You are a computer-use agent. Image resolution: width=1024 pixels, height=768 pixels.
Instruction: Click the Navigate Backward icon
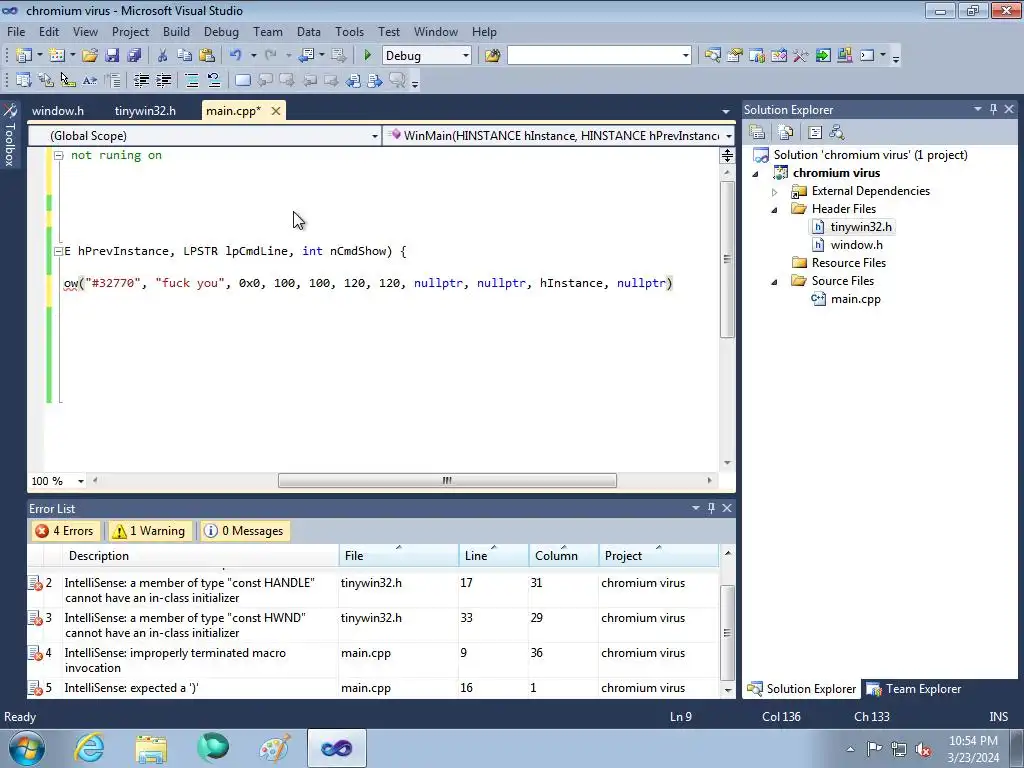(x=306, y=56)
